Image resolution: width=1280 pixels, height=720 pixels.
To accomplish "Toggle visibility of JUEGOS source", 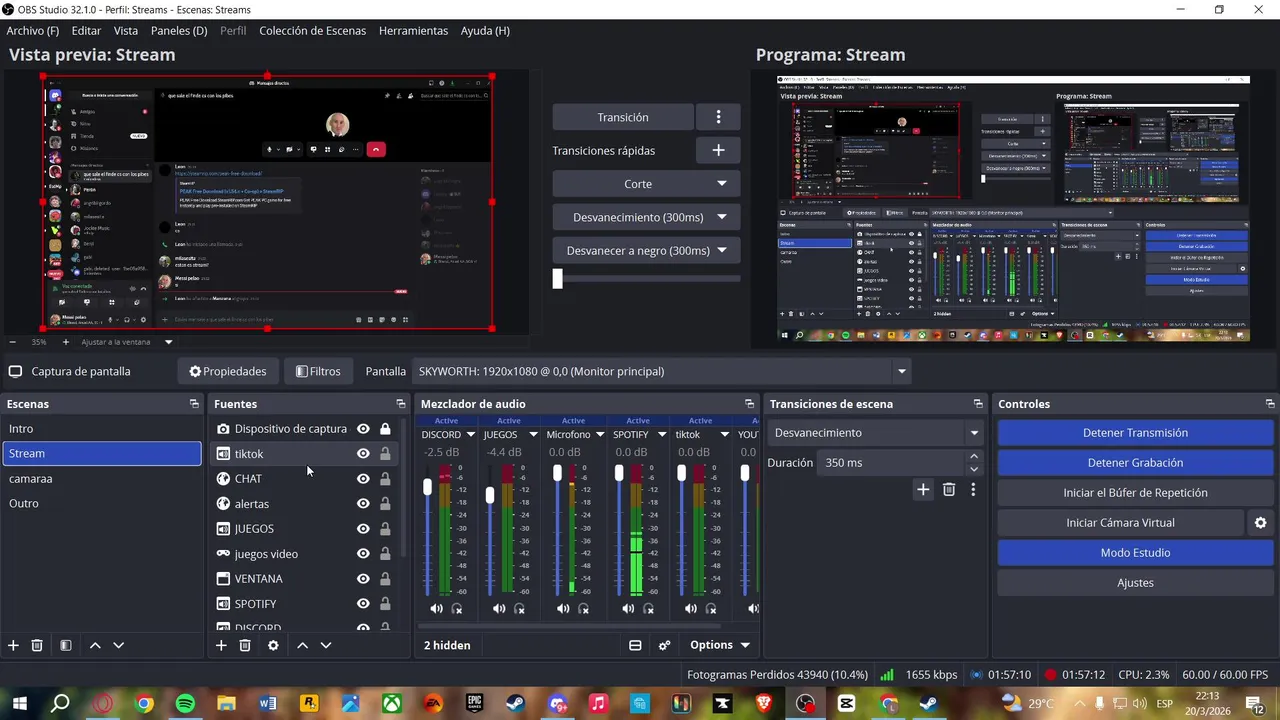I will 363,529.
